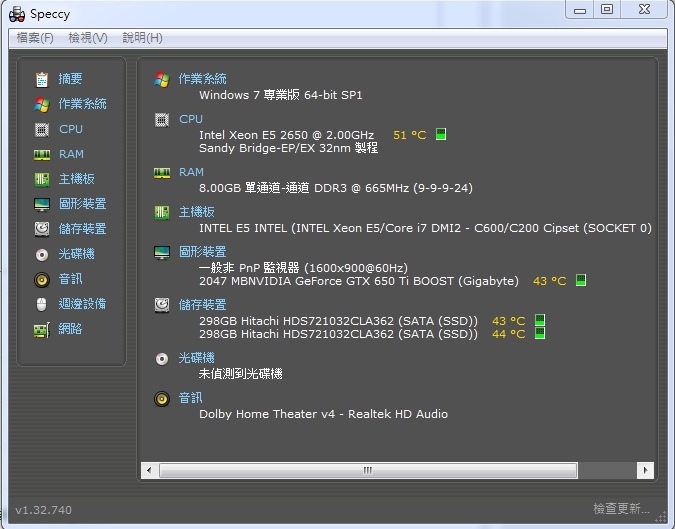Open the 作業系統 heading link in summary
Image resolution: width=675 pixels, height=529 pixels.
pyautogui.click(x=202, y=79)
